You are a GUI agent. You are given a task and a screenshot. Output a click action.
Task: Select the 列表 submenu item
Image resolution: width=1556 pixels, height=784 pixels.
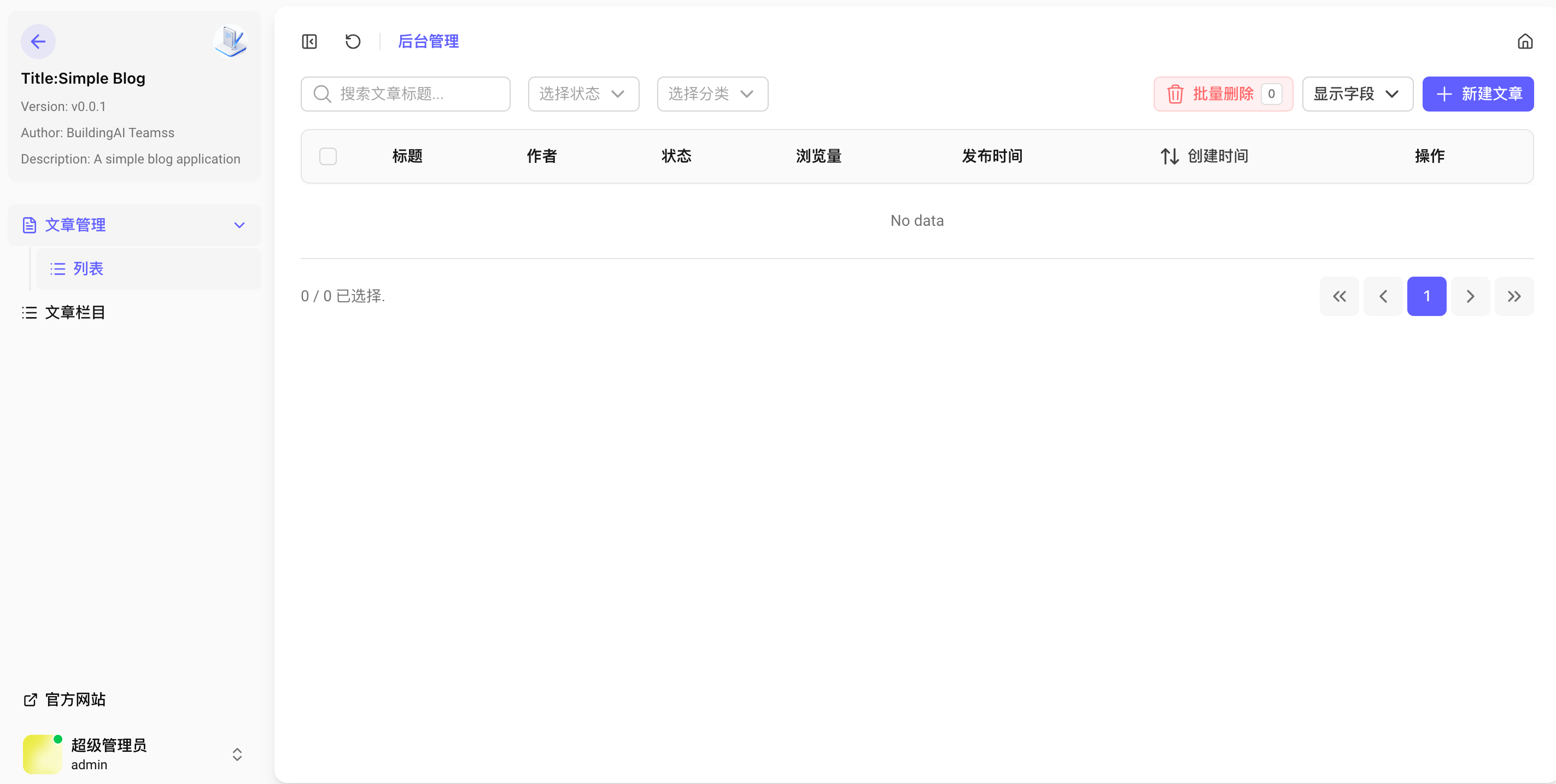coord(88,269)
